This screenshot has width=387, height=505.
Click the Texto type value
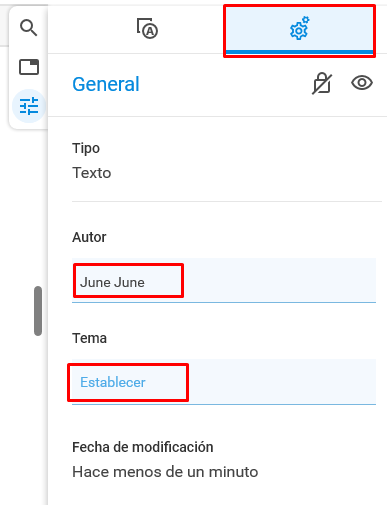click(x=92, y=173)
